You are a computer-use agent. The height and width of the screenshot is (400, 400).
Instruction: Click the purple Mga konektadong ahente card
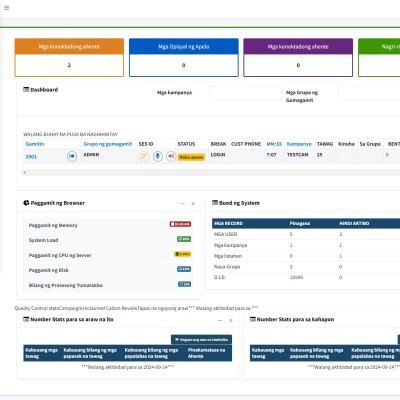298,57
